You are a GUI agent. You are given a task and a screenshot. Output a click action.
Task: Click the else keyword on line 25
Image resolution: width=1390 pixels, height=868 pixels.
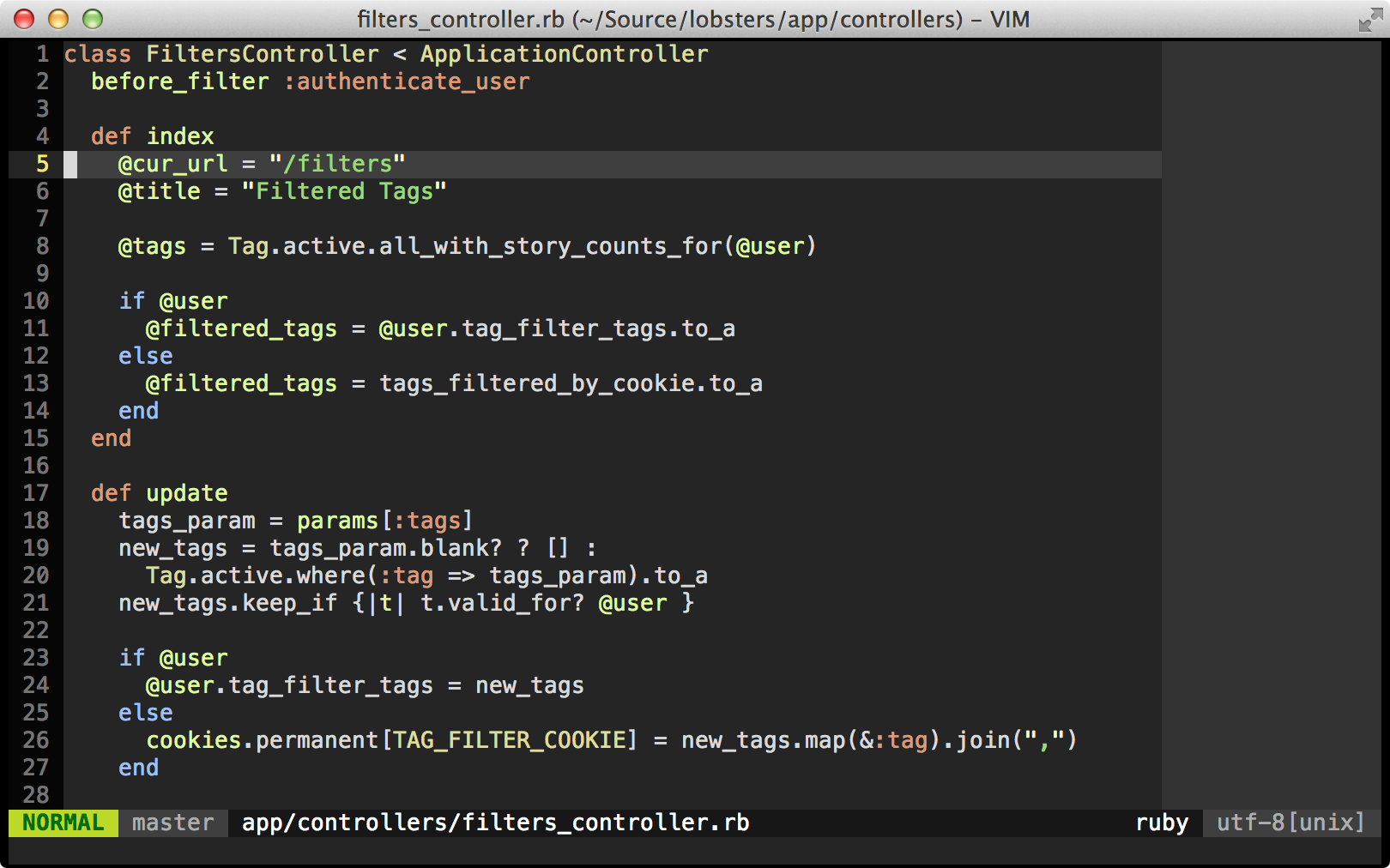coord(146,713)
